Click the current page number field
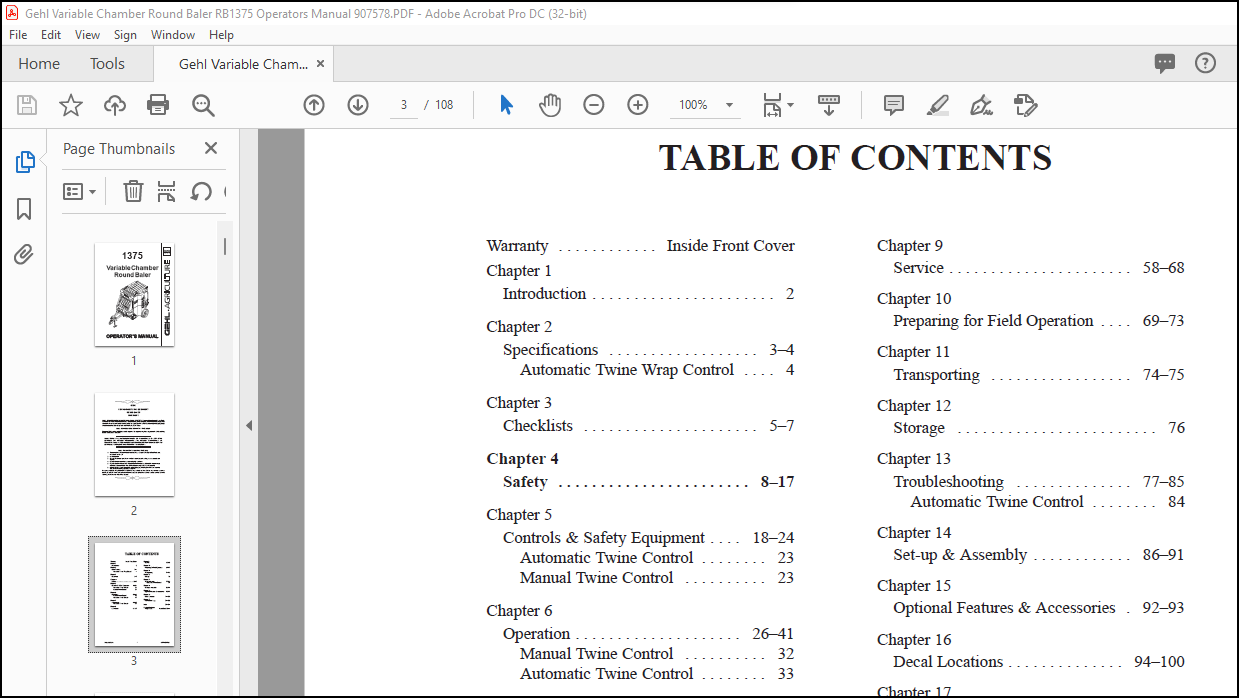Image resolution: width=1239 pixels, height=698 pixels. 403,105
